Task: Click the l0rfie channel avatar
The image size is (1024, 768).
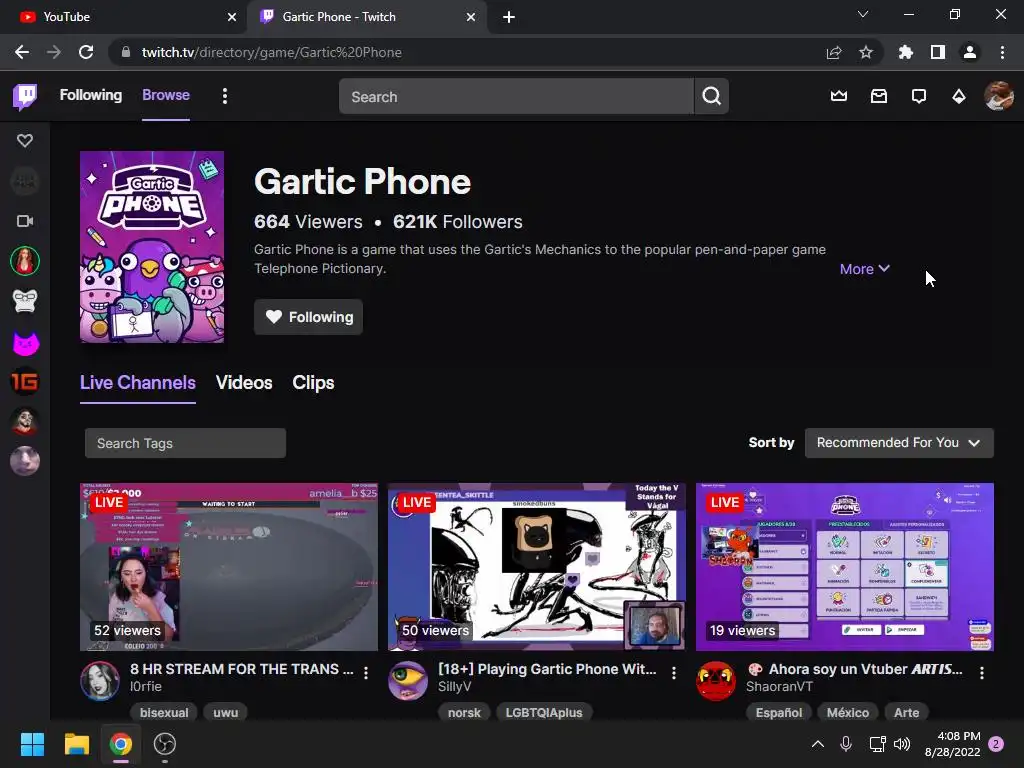Action: [x=100, y=680]
